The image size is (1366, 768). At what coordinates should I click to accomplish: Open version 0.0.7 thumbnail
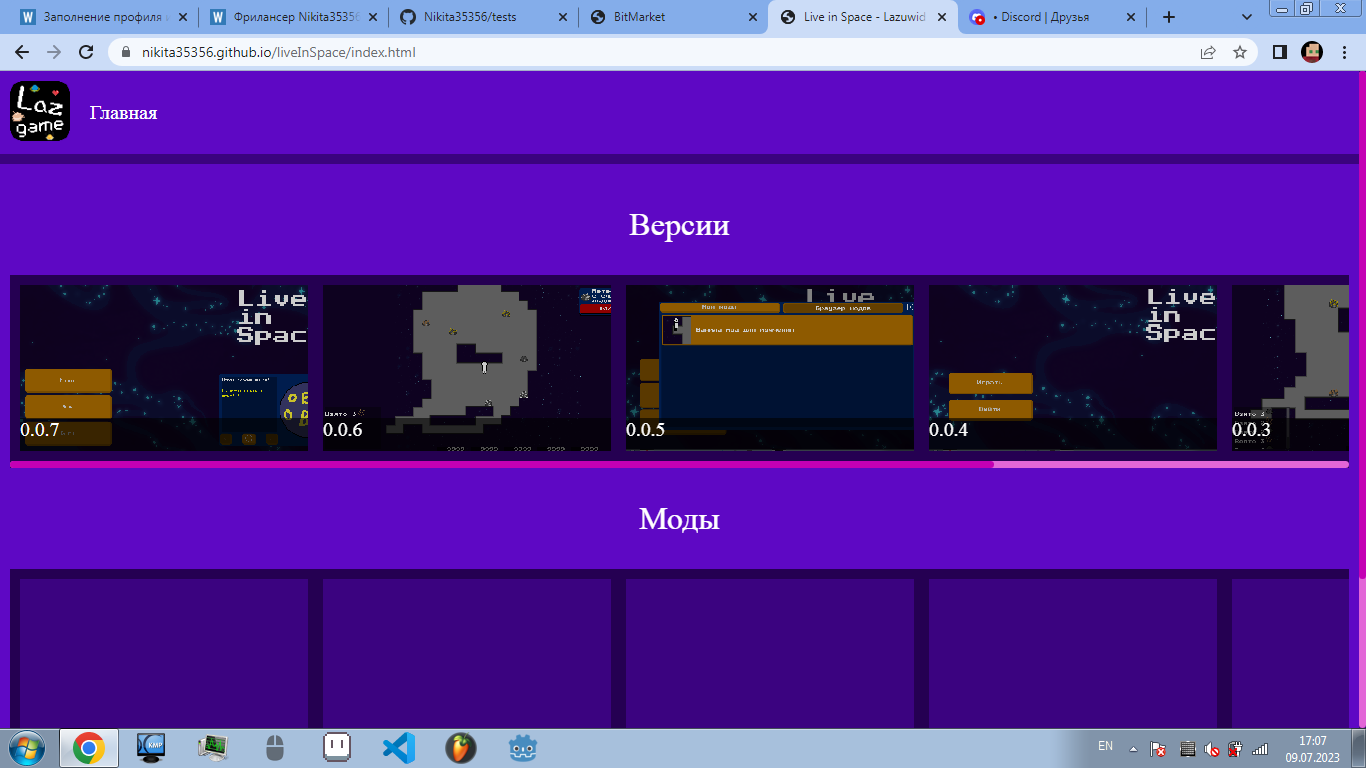(x=164, y=368)
